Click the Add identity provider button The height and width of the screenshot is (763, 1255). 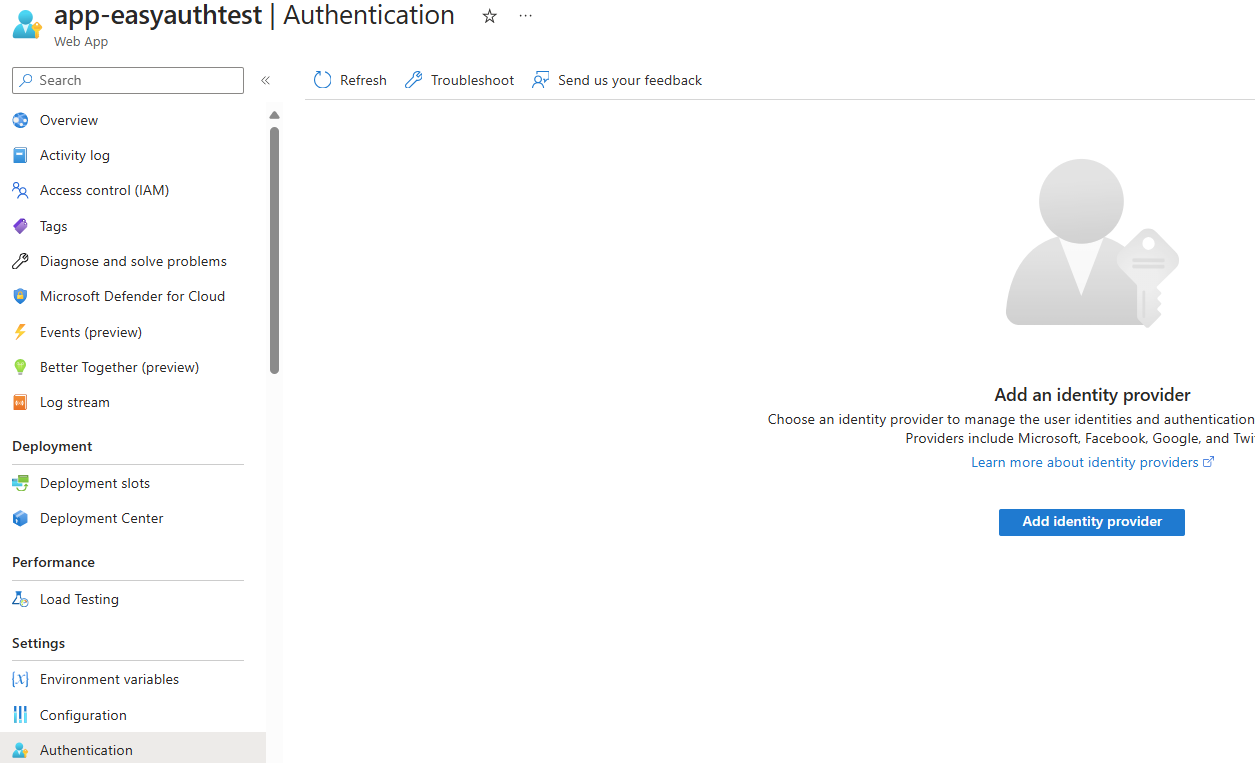tap(1091, 522)
